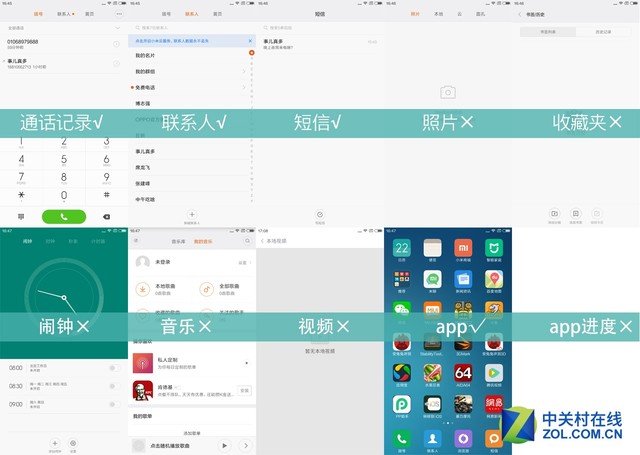Tap the backspace icon beside the call button

107,217
